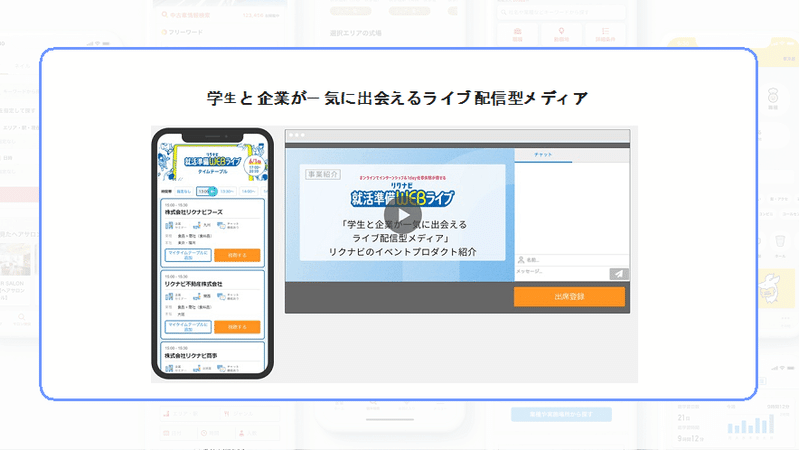
Task: Select the 13:30~ time filter chip
Action: coord(227,191)
